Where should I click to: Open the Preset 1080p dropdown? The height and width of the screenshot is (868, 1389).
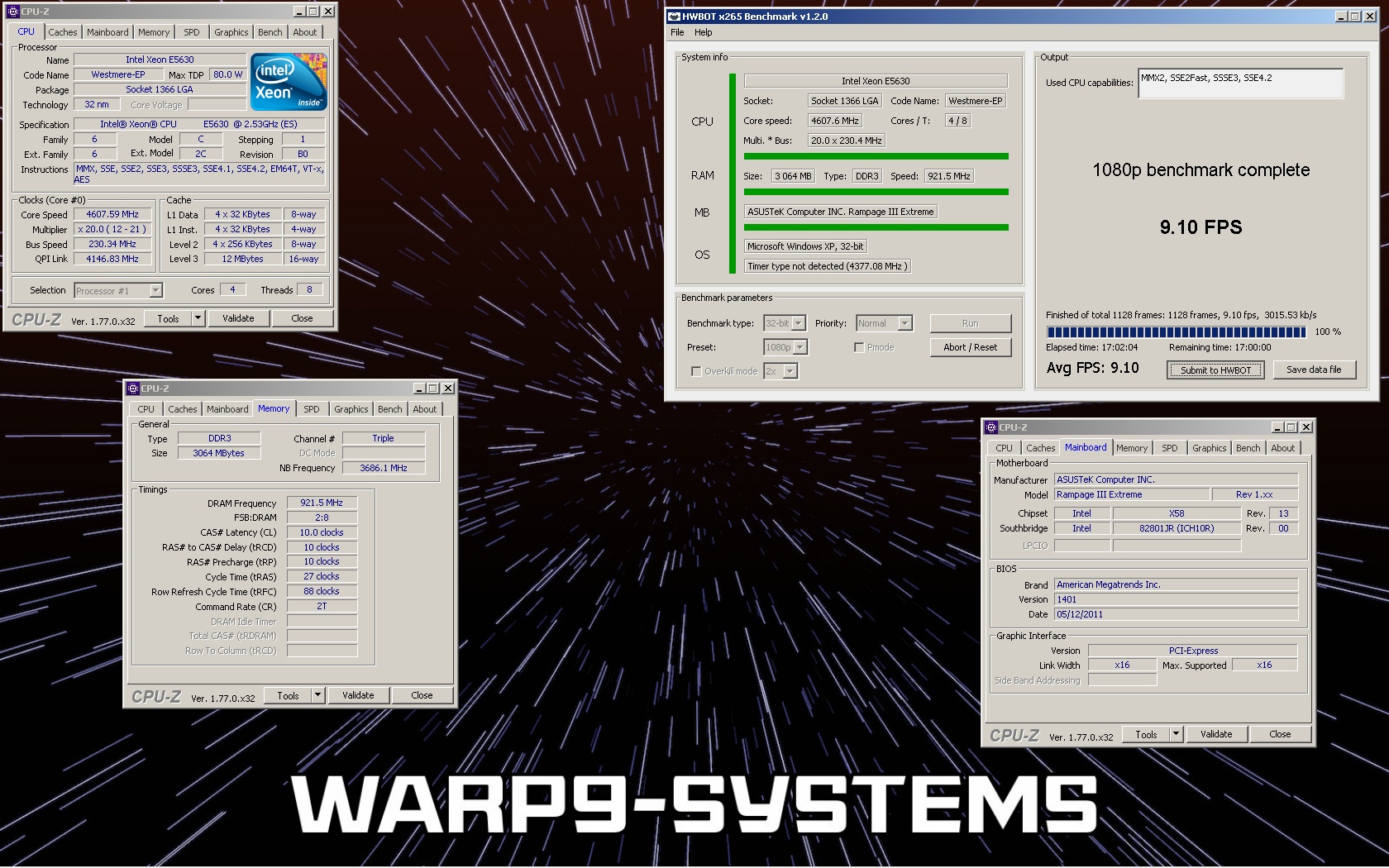pyautogui.click(x=785, y=347)
